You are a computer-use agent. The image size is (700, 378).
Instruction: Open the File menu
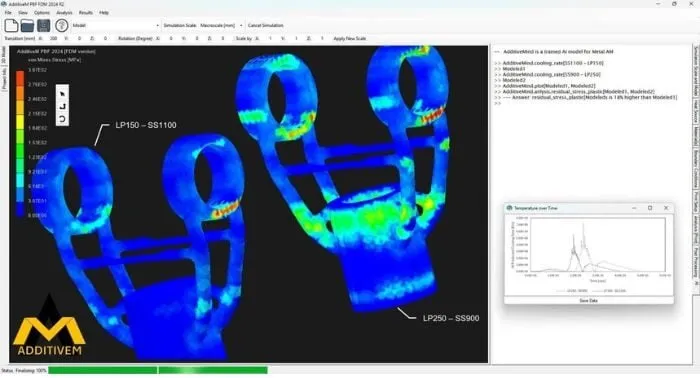[8, 12]
